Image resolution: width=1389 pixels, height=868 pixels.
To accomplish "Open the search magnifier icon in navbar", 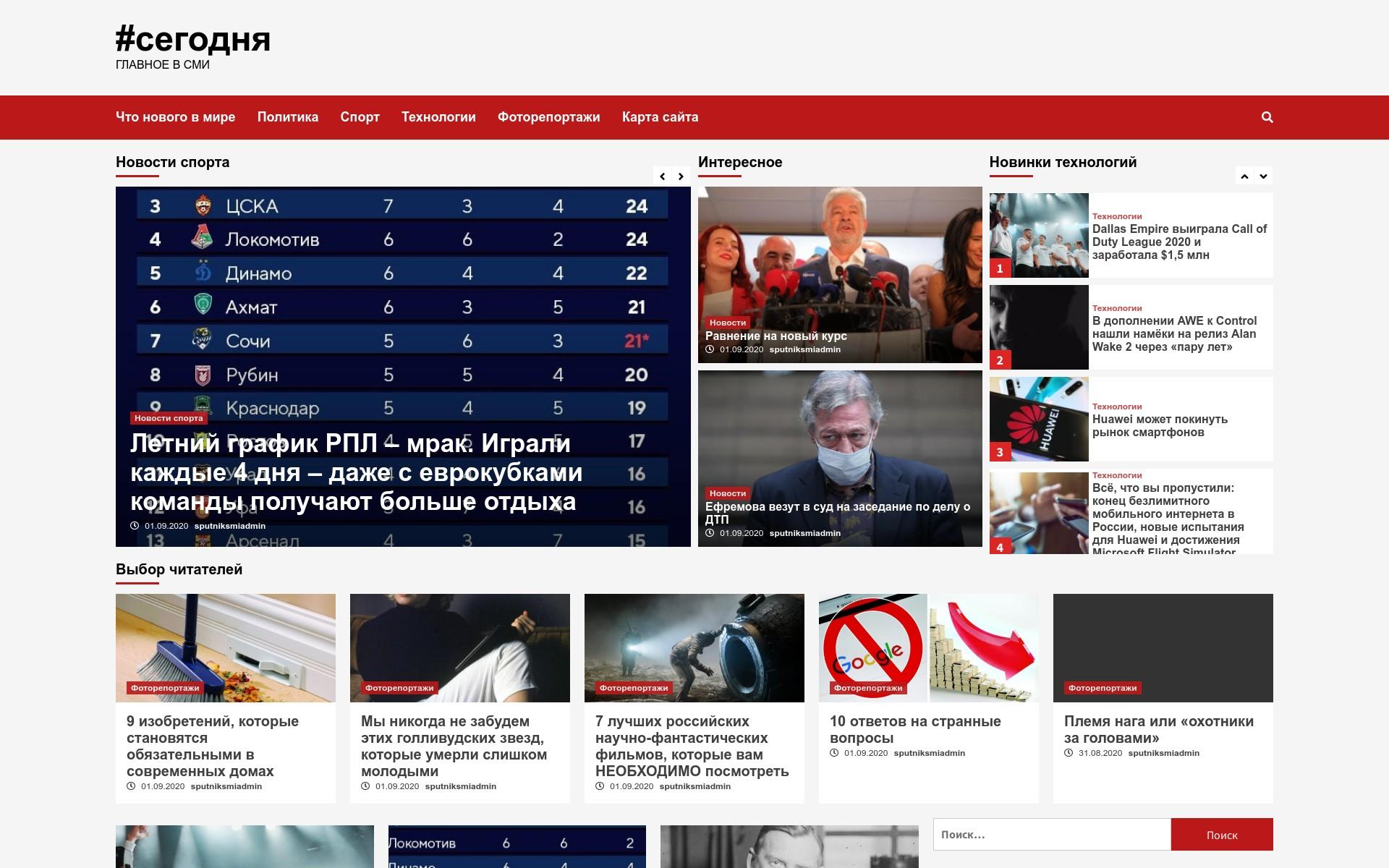I will (1267, 117).
